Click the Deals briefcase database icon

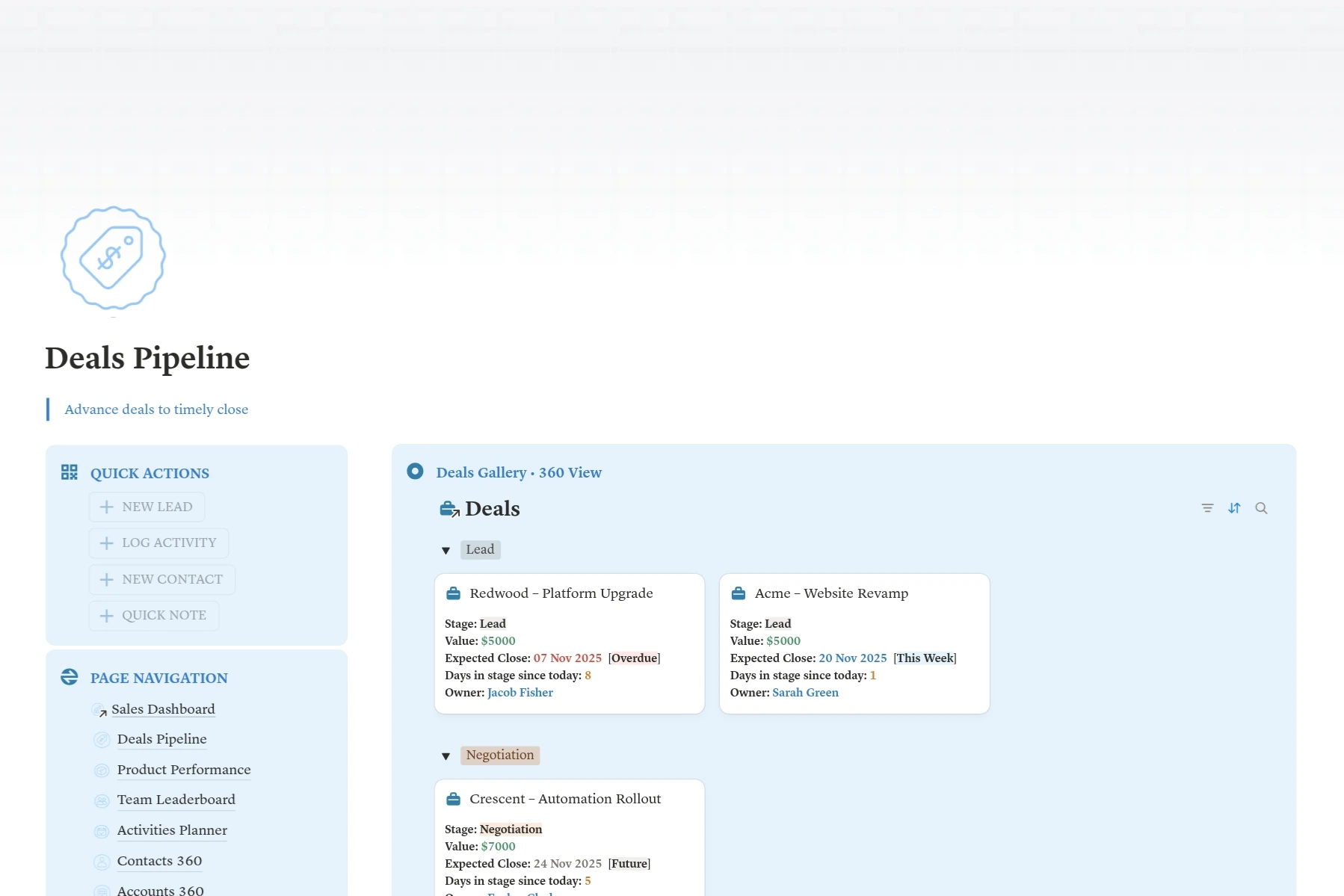449,509
